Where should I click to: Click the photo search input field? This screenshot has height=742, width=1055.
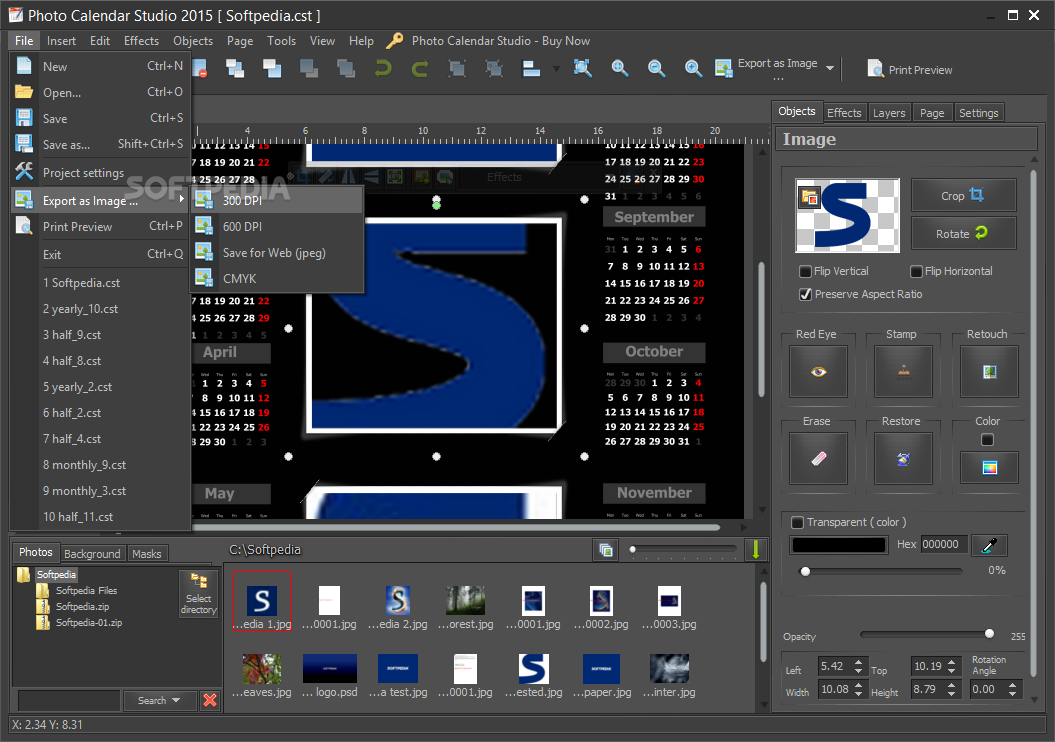(x=69, y=700)
